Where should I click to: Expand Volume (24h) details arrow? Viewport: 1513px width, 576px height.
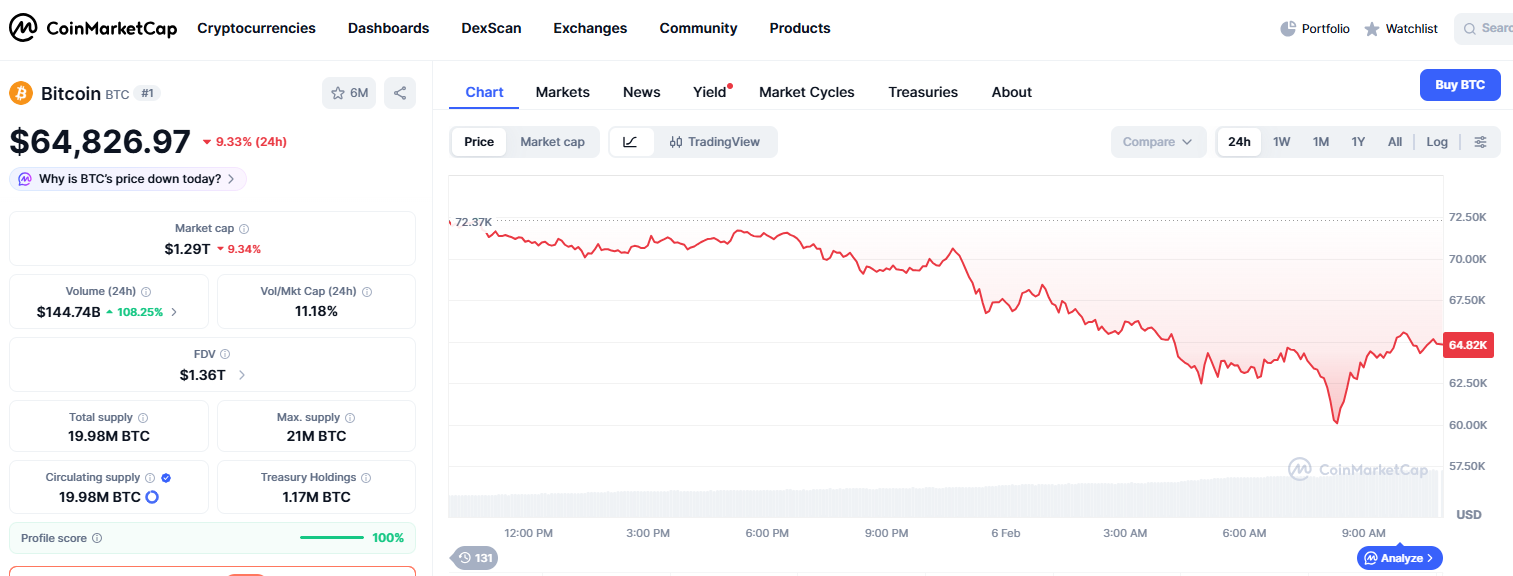point(174,312)
